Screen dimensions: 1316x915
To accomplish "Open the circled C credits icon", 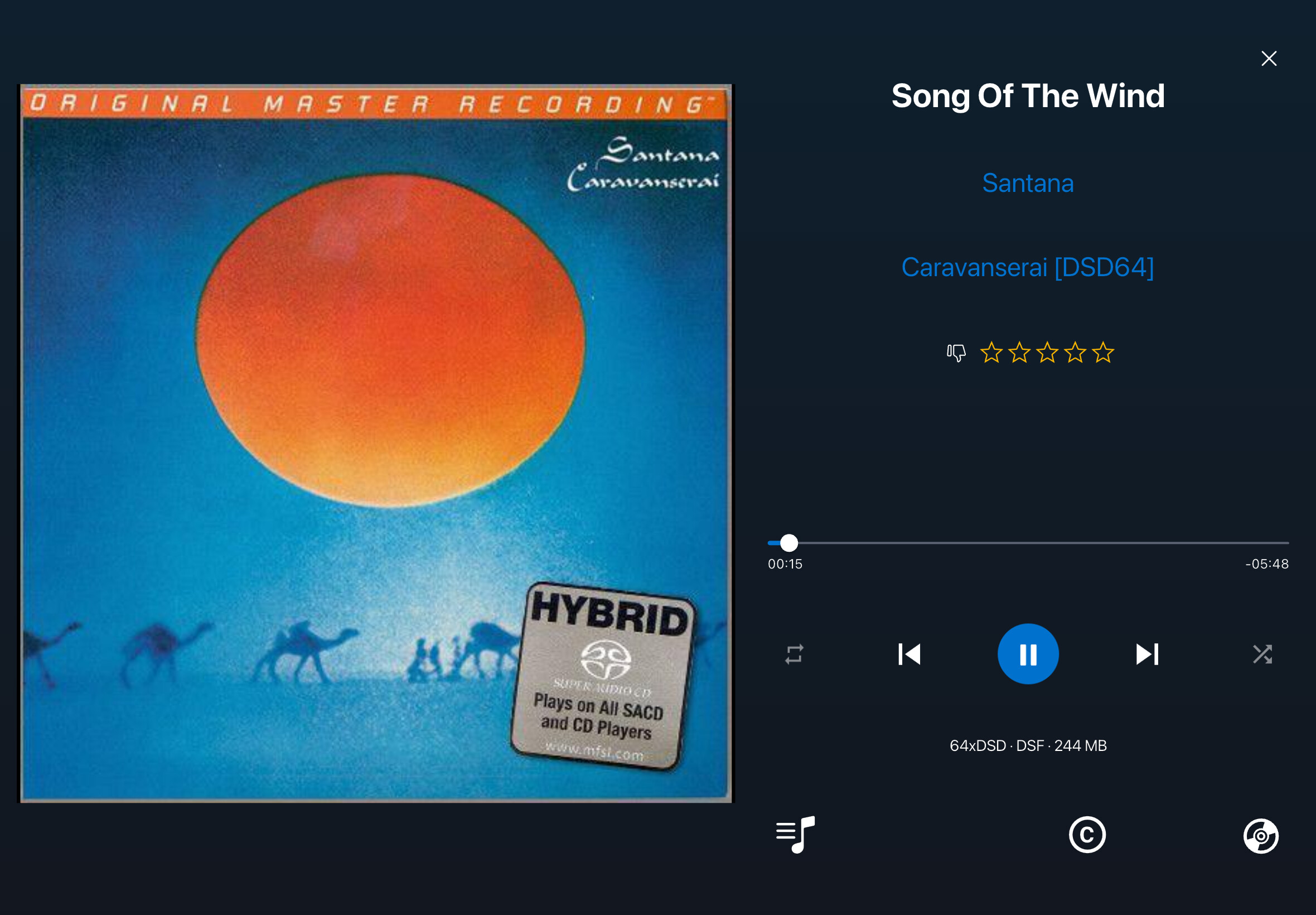I will click(x=1087, y=835).
